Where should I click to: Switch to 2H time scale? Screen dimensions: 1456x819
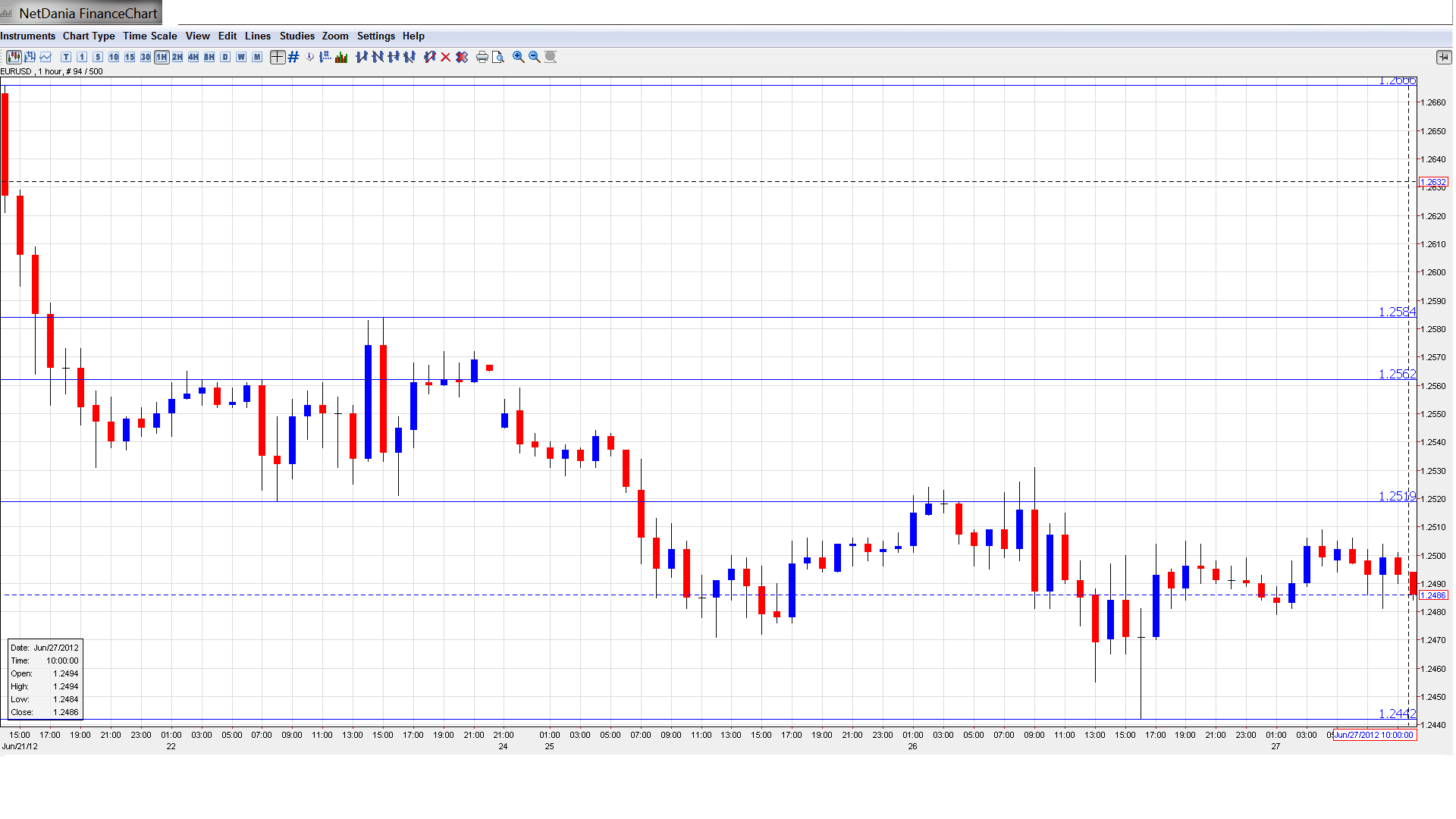(x=177, y=57)
